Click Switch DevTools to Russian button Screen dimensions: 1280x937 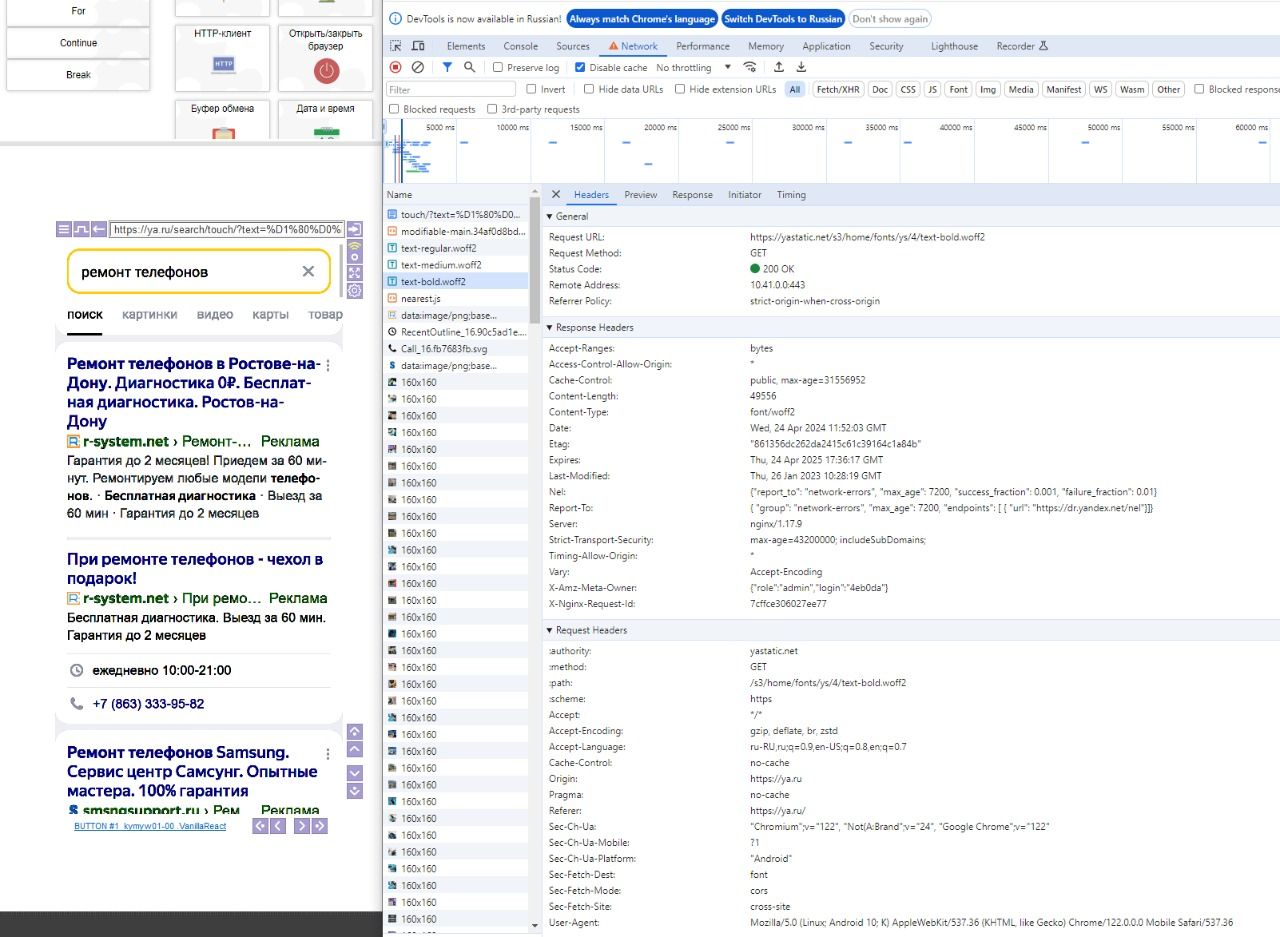point(783,19)
